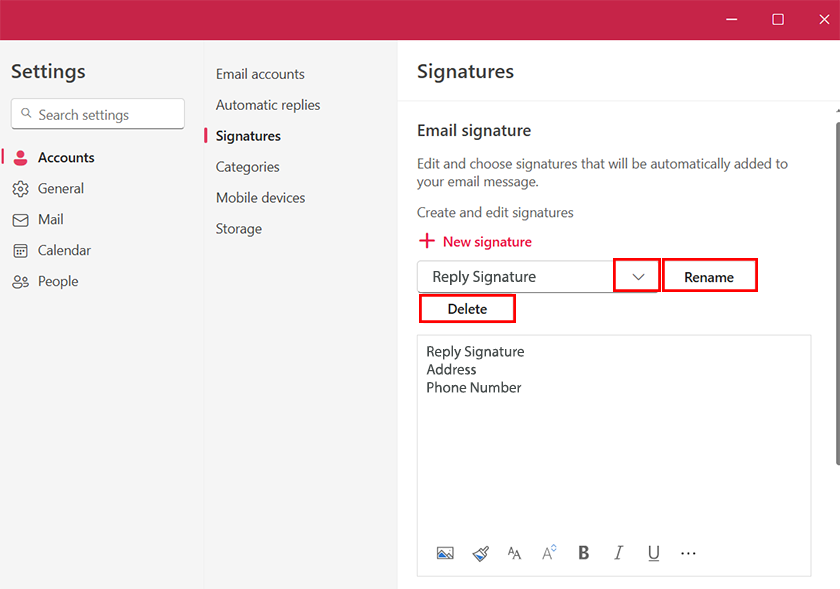This screenshot has width=840, height=589.
Task: Switch to Calendar settings
Action: pyautogui.click(x=64, y=251)
